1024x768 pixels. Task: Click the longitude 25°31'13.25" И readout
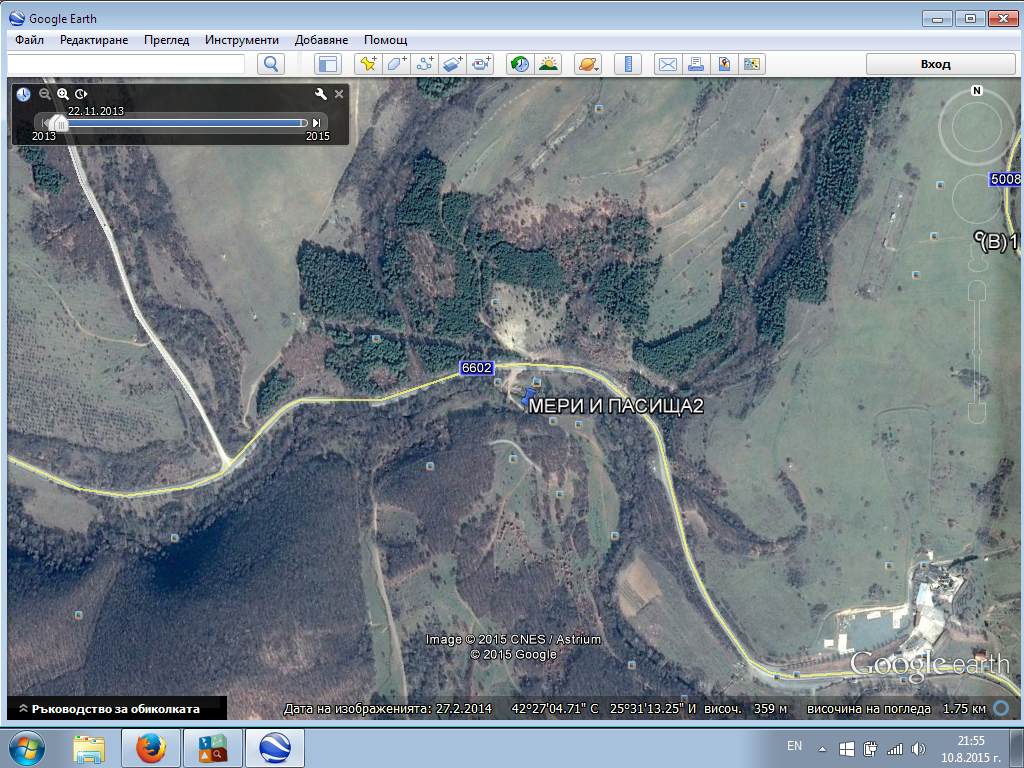point(653,709)
